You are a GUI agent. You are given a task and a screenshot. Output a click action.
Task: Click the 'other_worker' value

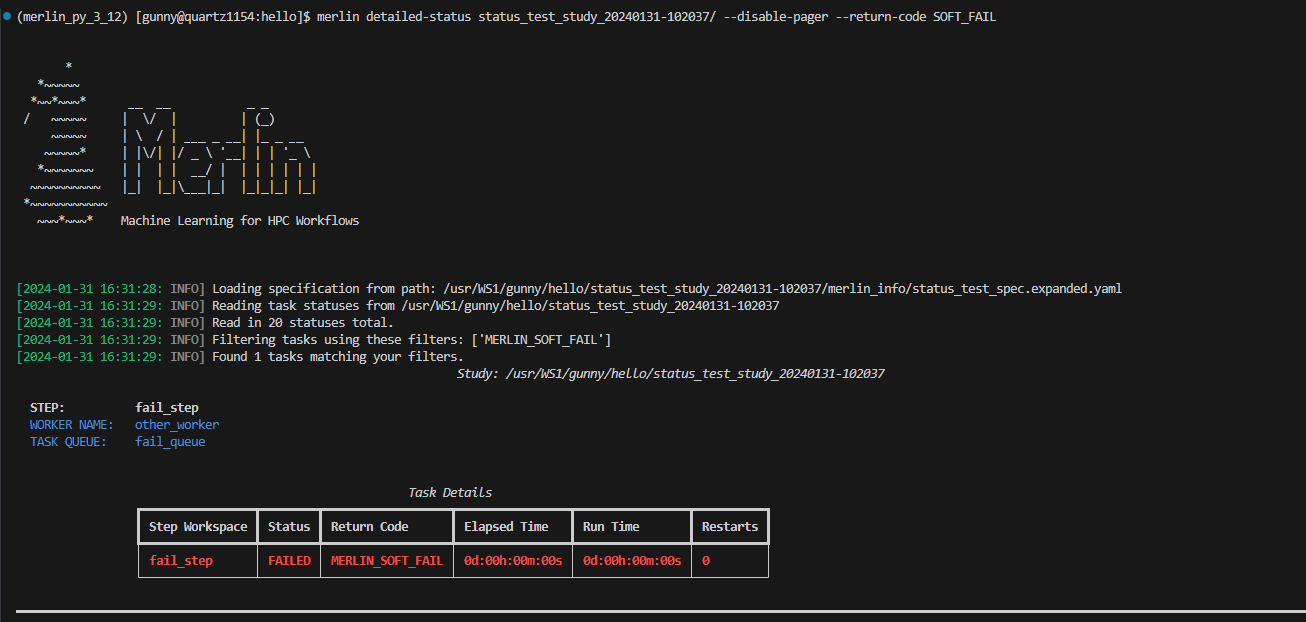click(177, 425)
